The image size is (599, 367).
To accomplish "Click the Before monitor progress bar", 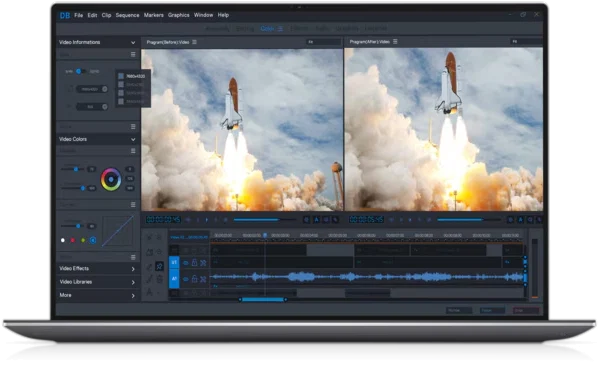I will (264, 220).
